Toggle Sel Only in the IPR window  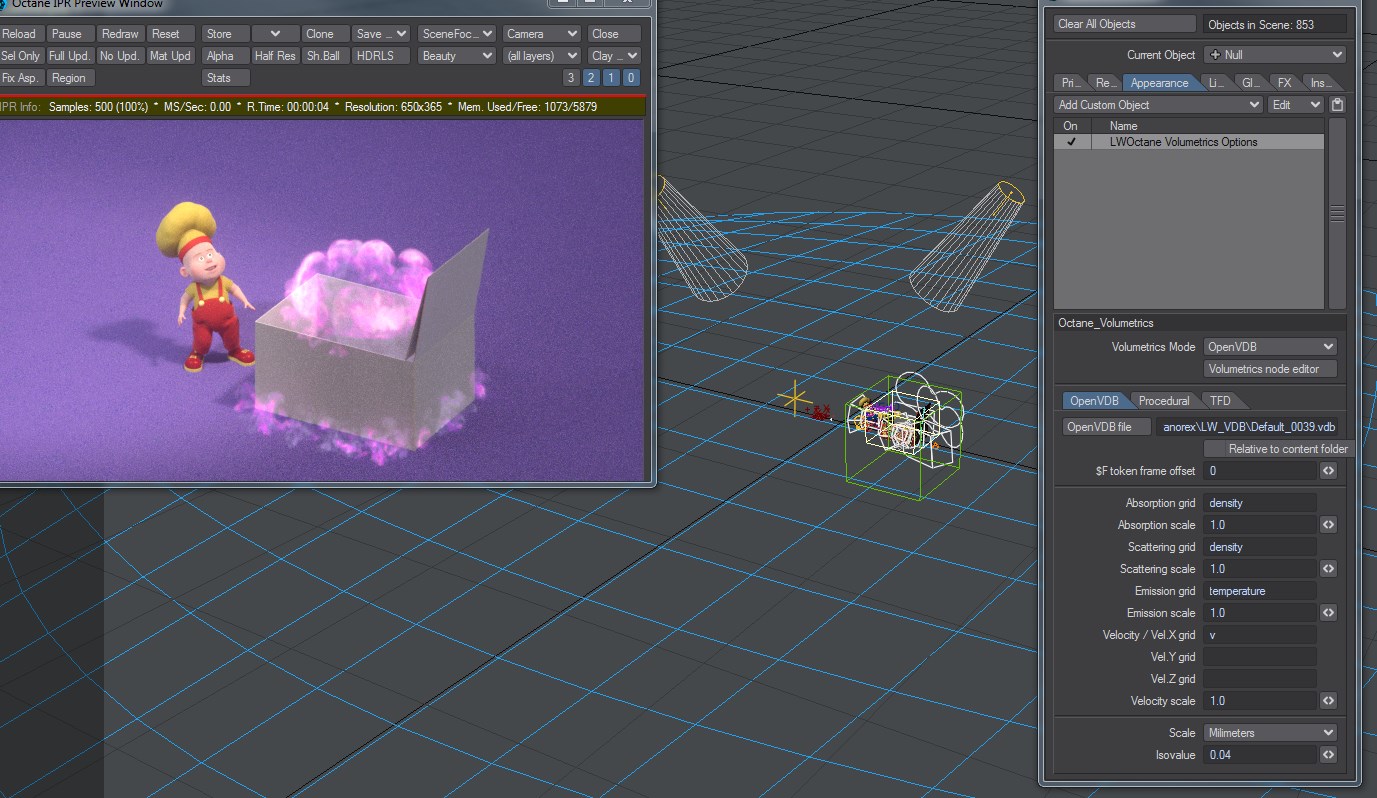[21, 56]
